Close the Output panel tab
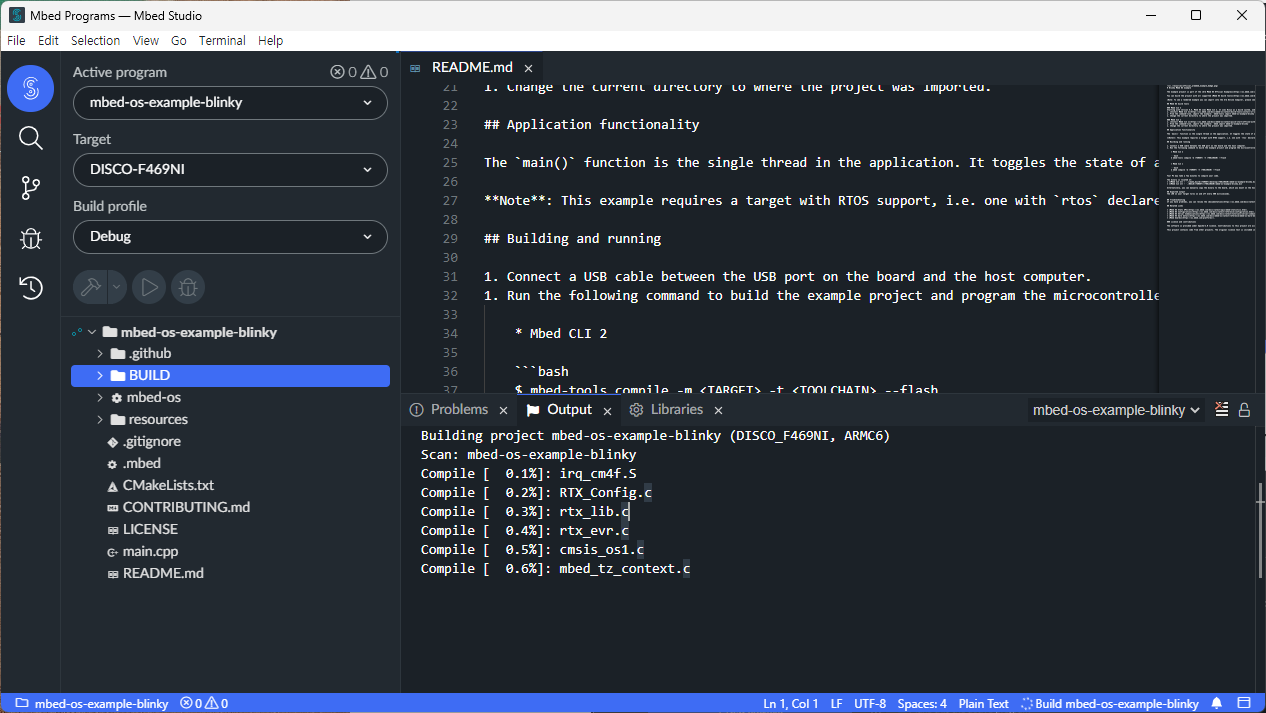1266x713 pixels. [x=607, y=410]
